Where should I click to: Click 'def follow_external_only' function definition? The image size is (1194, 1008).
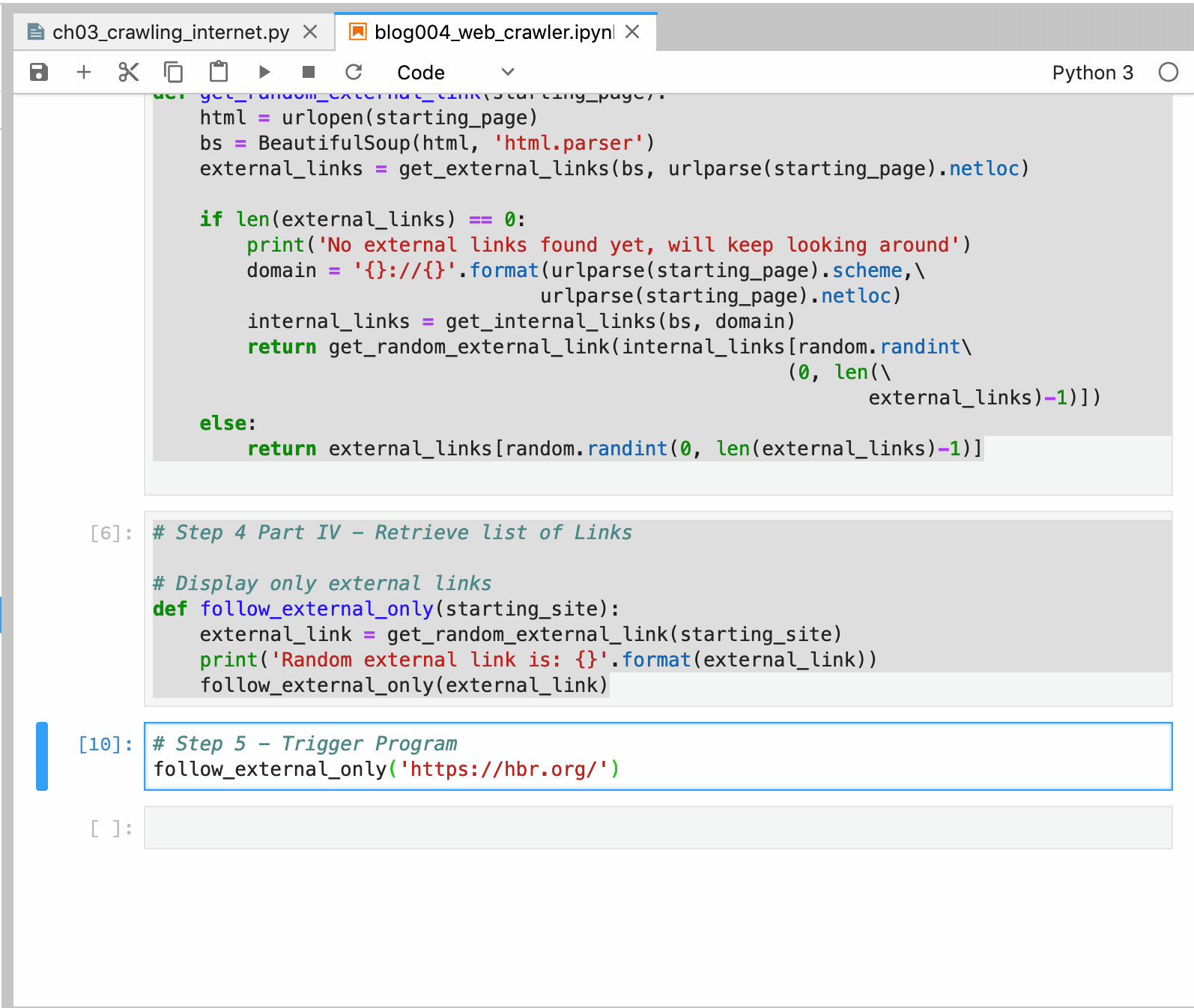386,609
